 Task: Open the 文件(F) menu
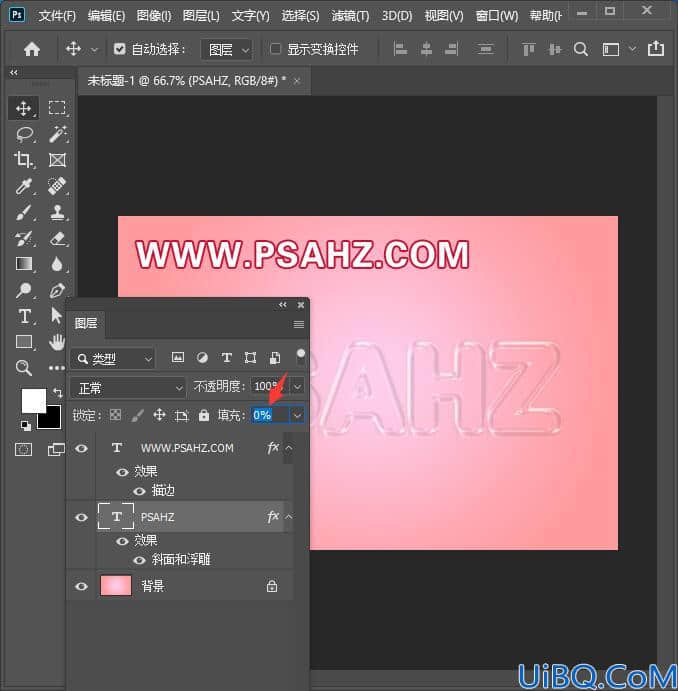pos(57,16)
